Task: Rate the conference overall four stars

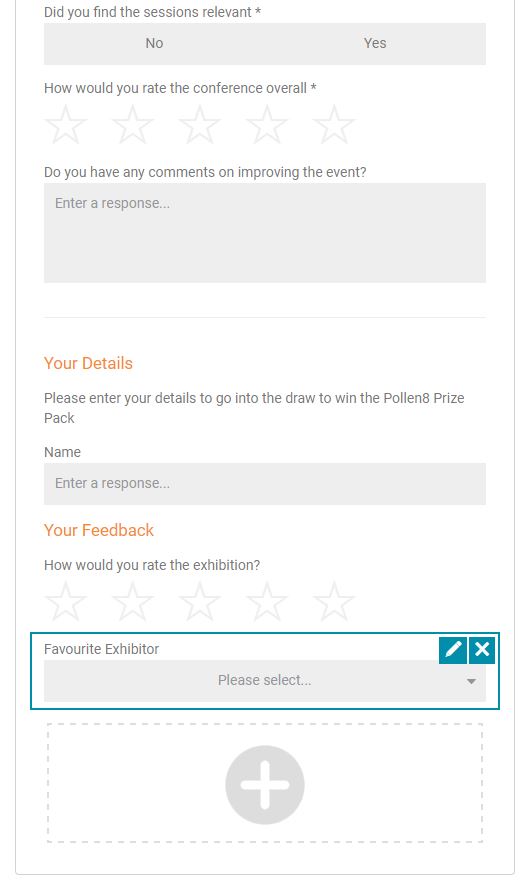Action: point(267,124)
